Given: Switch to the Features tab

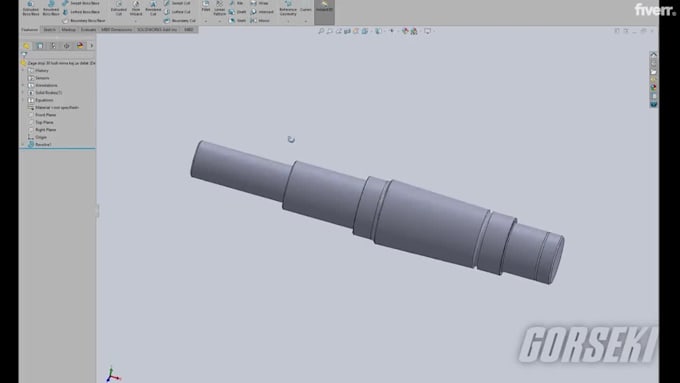Looking at the screenshot, I should pyautogui.click(x=30, y=29).
